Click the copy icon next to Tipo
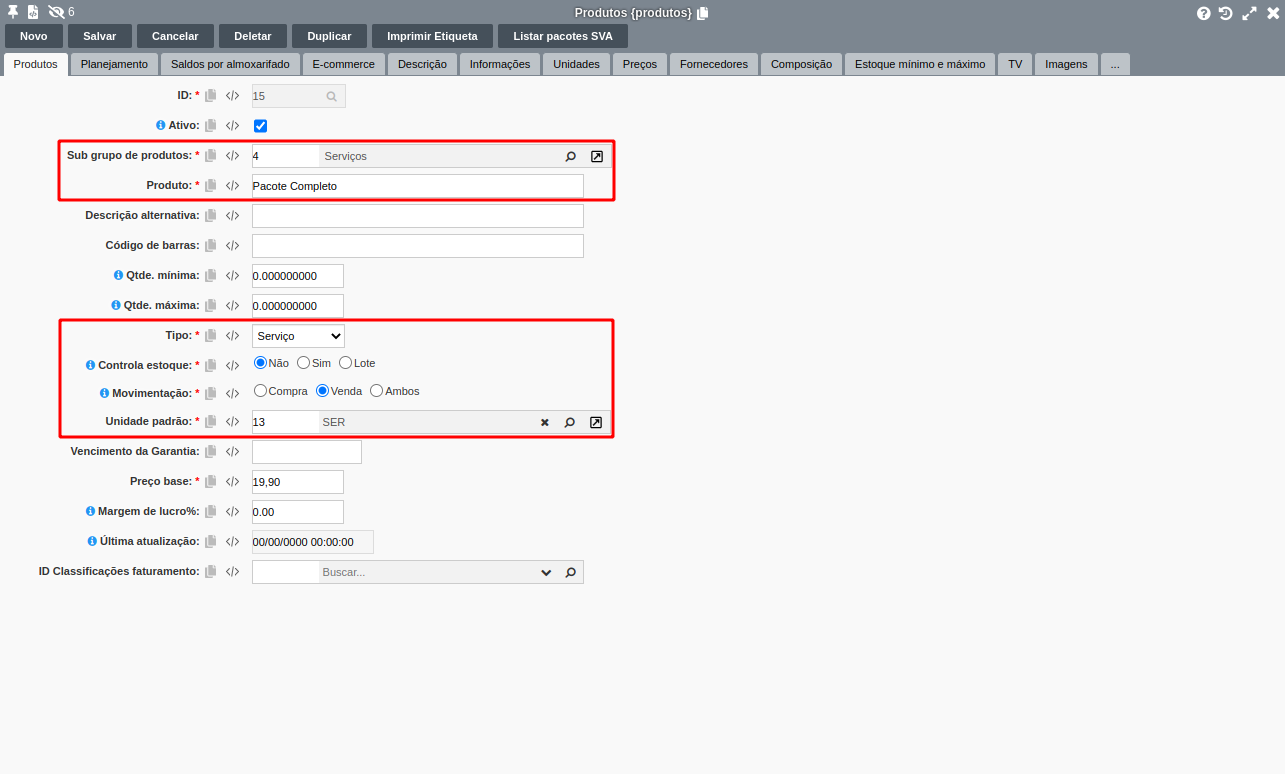Viewport: 1285px width, 774px height. (211, 336)
